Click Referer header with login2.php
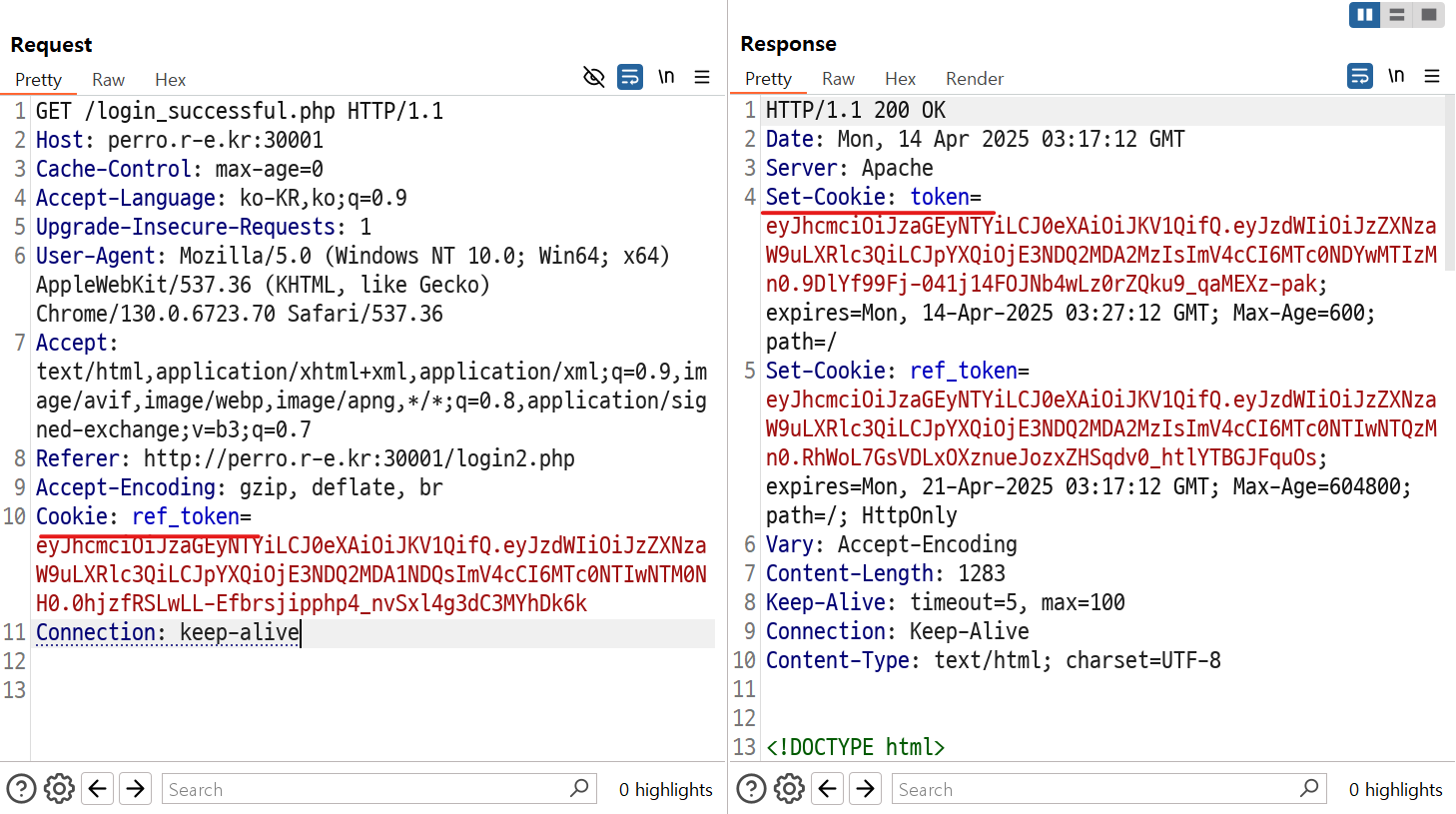 306,458
